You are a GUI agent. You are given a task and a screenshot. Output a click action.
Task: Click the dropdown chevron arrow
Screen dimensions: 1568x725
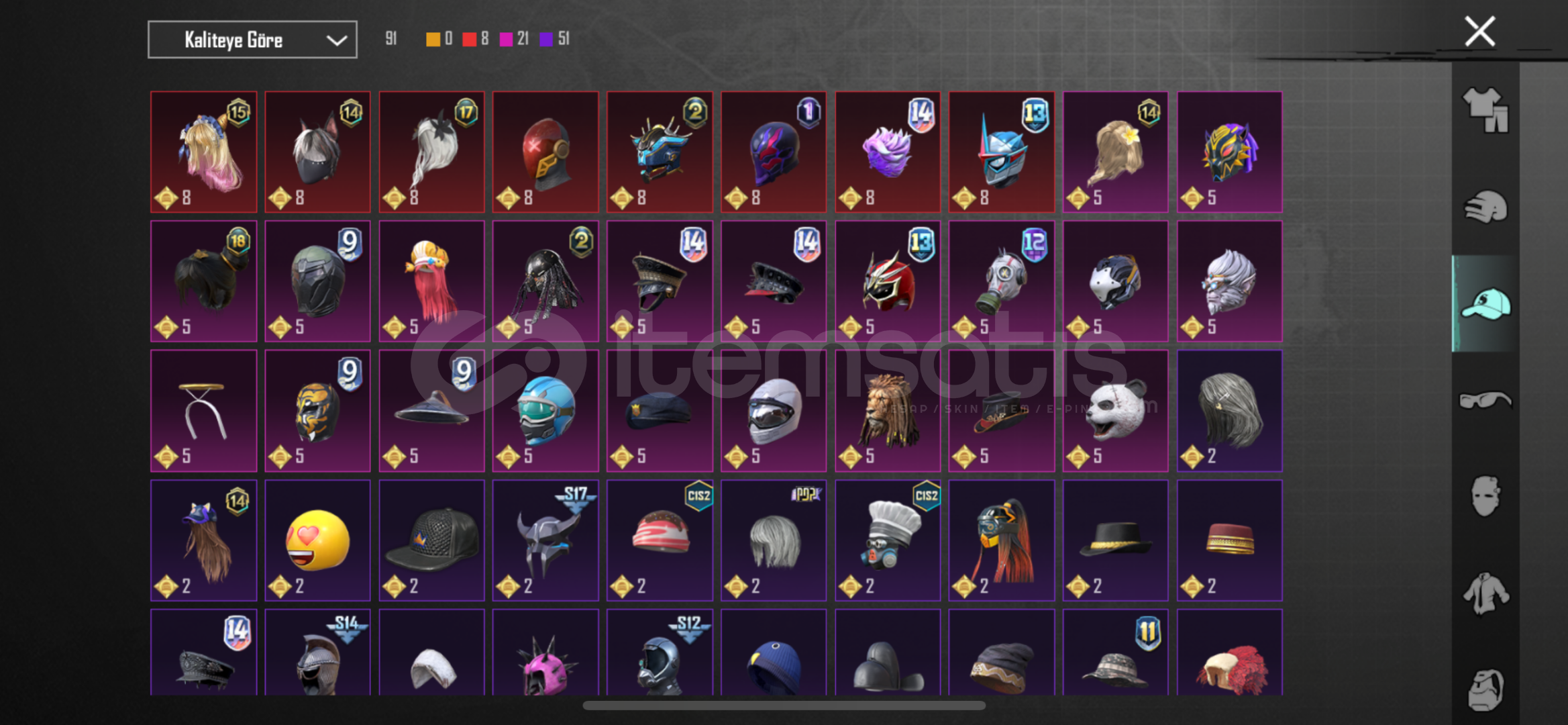336,40
